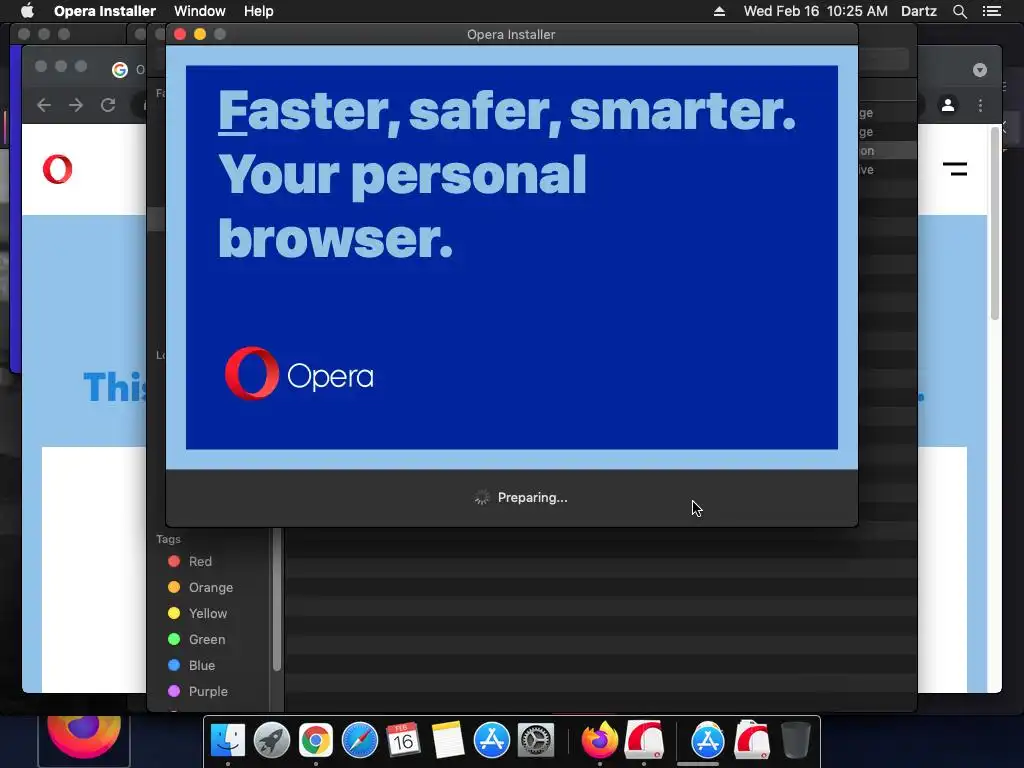Viewport: 1024px width, 768px height.
Task: Open the first App Store icon in Dock
Action: point(492,741)
